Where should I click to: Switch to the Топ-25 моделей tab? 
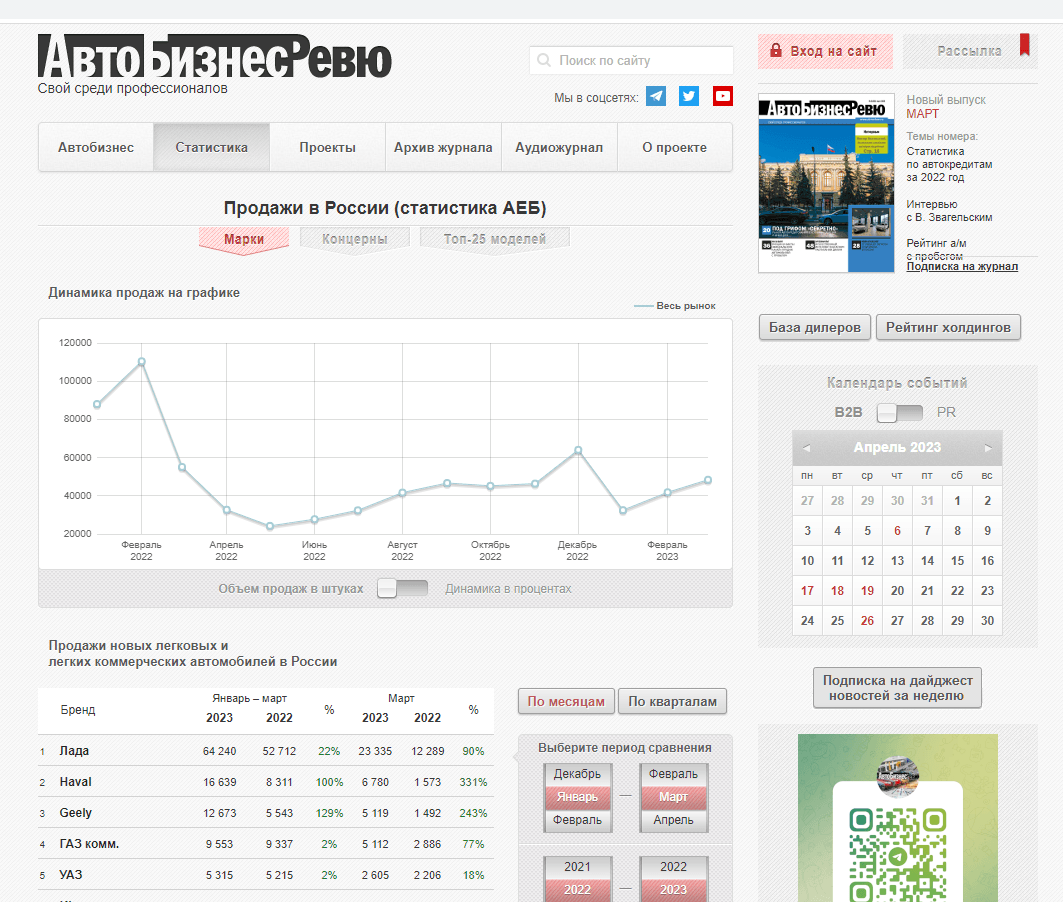495,240
